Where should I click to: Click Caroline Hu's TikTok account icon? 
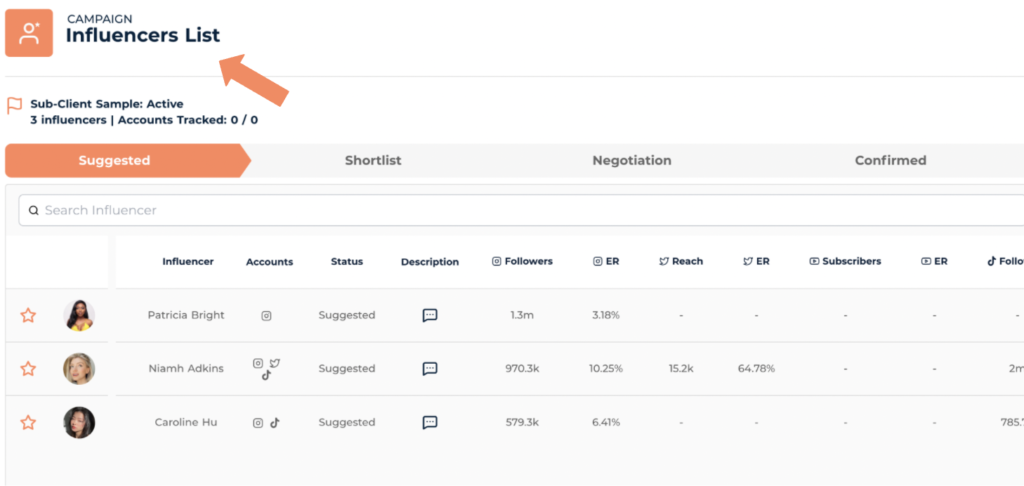tap(275, 422)
